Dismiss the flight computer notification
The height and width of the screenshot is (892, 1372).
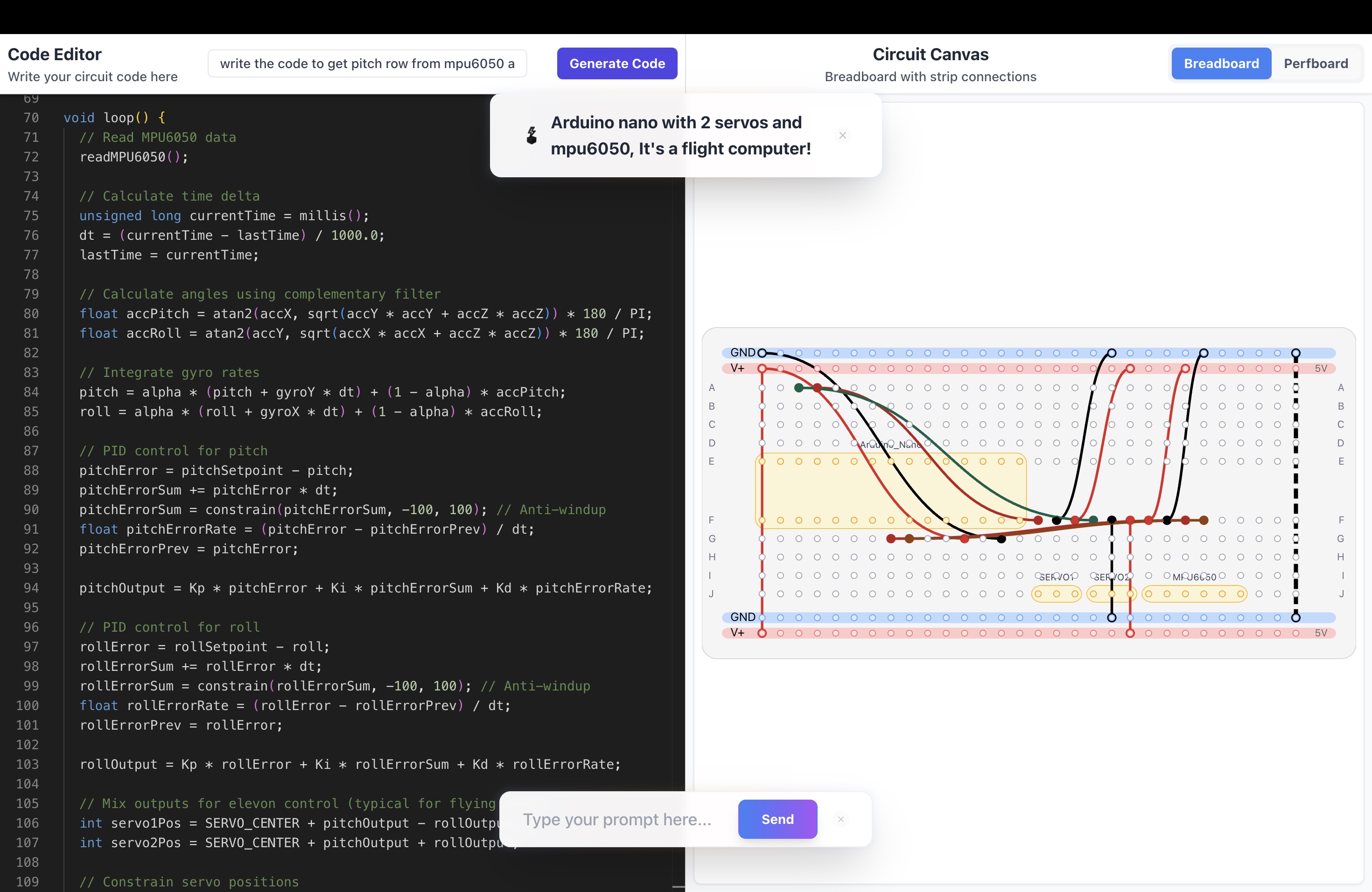(842, 135)
